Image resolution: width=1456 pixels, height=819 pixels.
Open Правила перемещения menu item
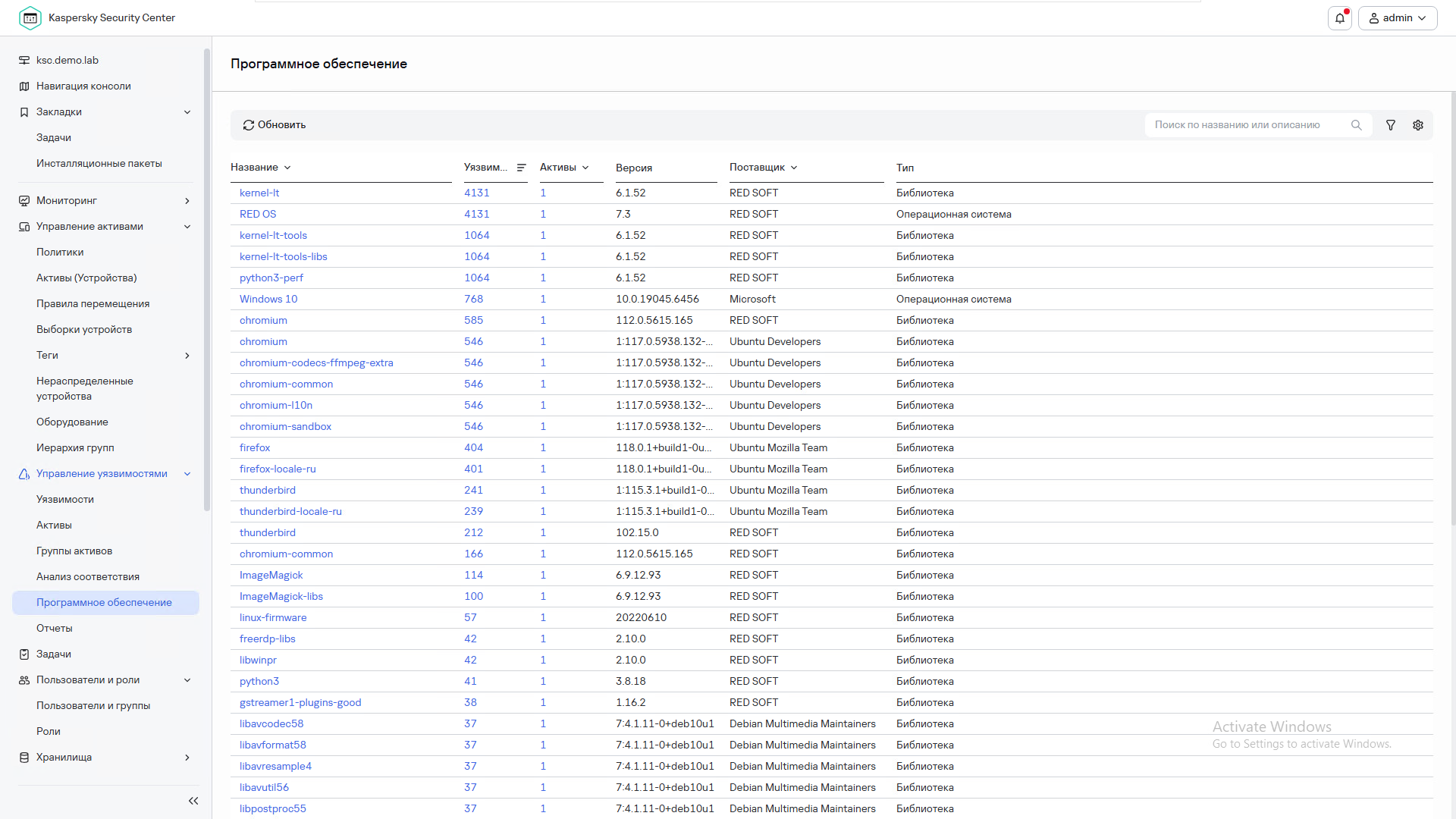[93, 304]
